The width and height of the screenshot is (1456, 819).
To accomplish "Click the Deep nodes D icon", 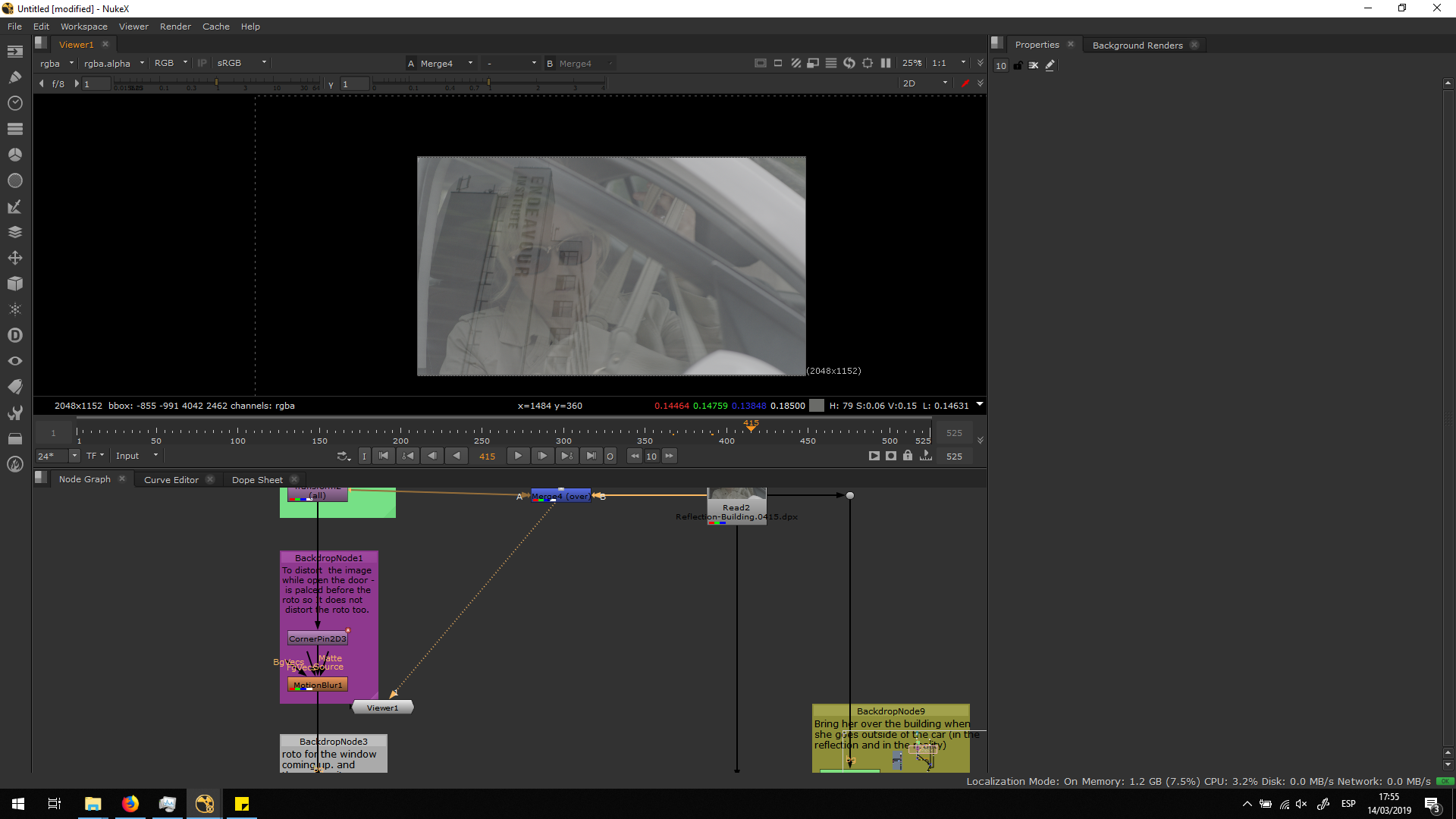I will 14,335.
